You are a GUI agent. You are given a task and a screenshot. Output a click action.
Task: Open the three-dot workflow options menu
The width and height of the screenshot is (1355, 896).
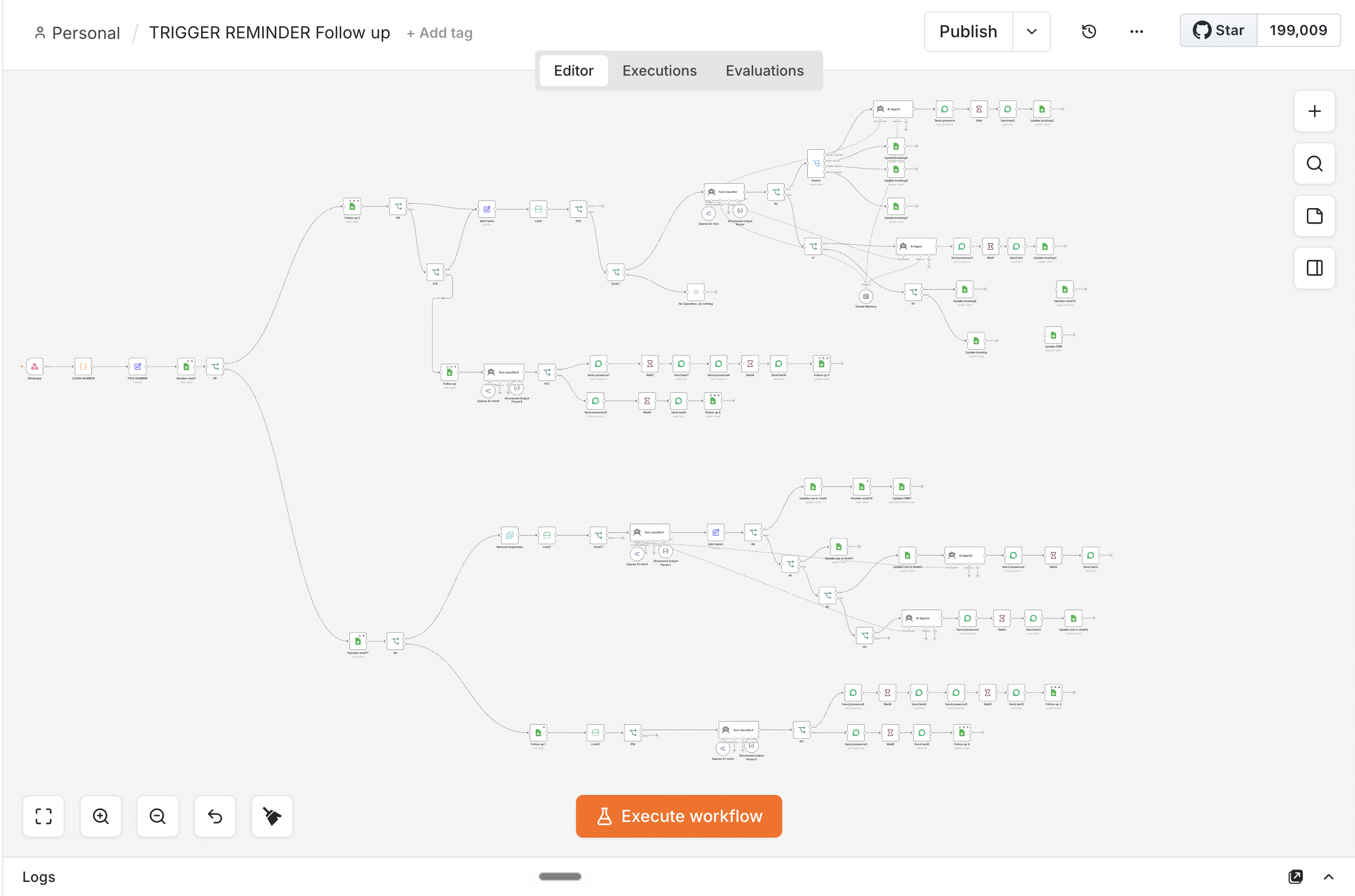tap(1136, 31)
